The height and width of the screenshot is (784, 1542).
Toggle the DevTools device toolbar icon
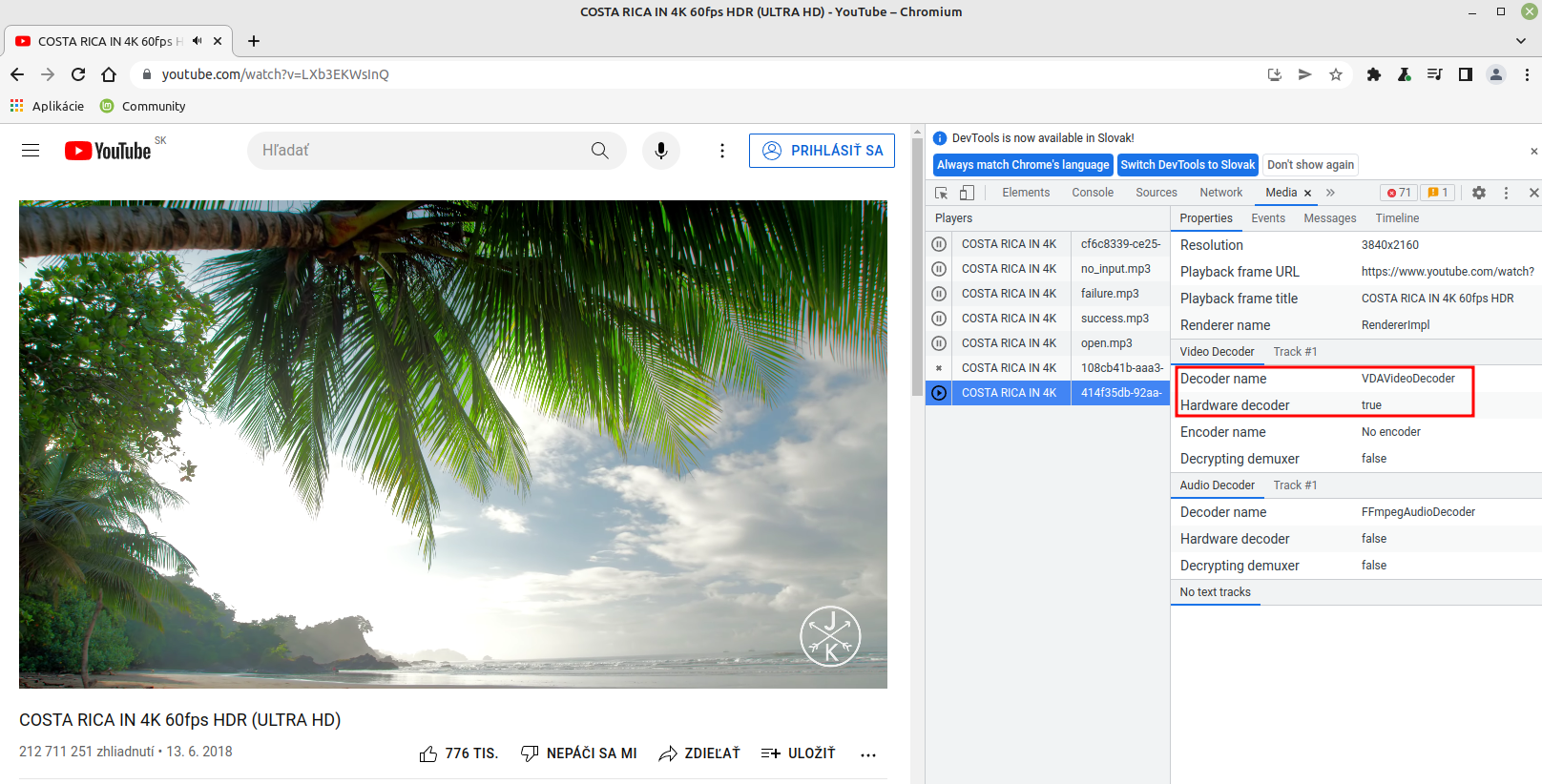point(967,193)
